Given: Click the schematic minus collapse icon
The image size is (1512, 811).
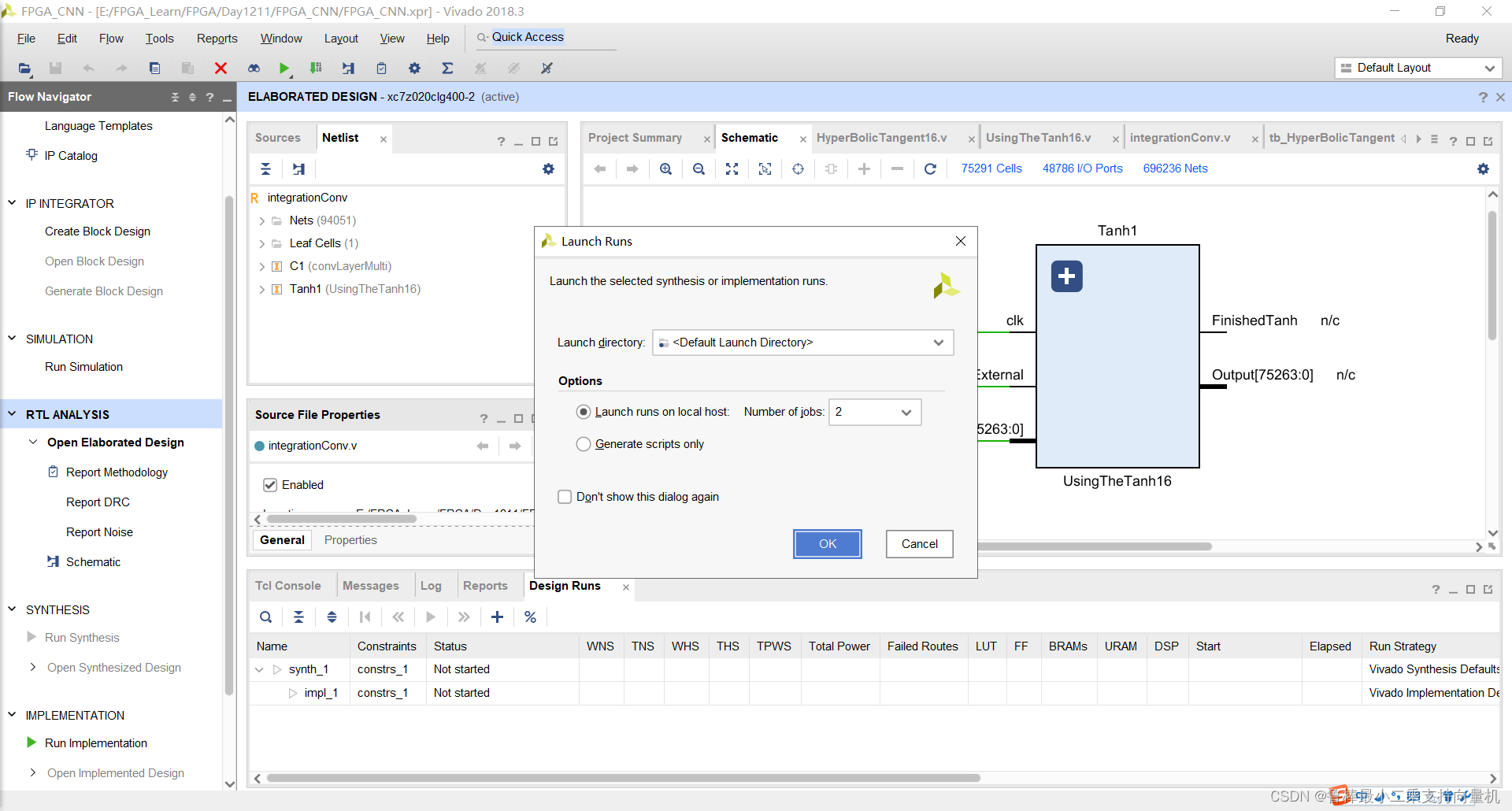Looking at the screenshot, I should pos(897,168).
